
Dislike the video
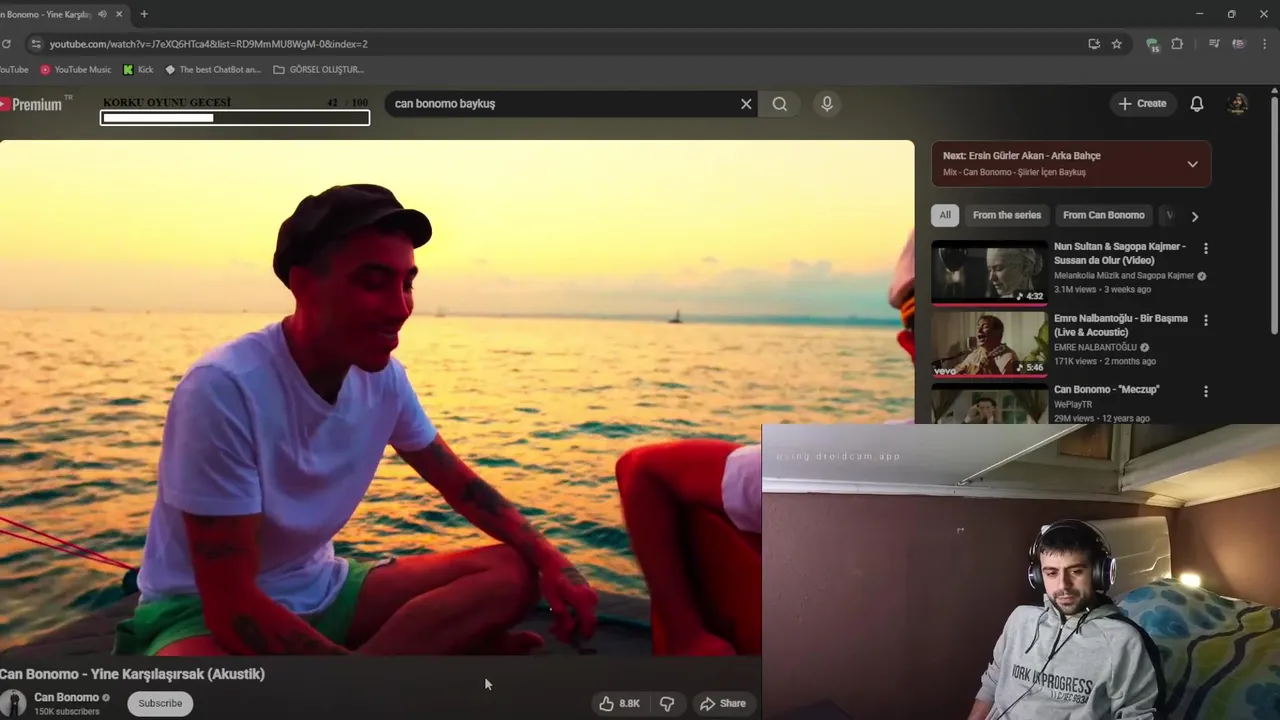click(667, 704)
